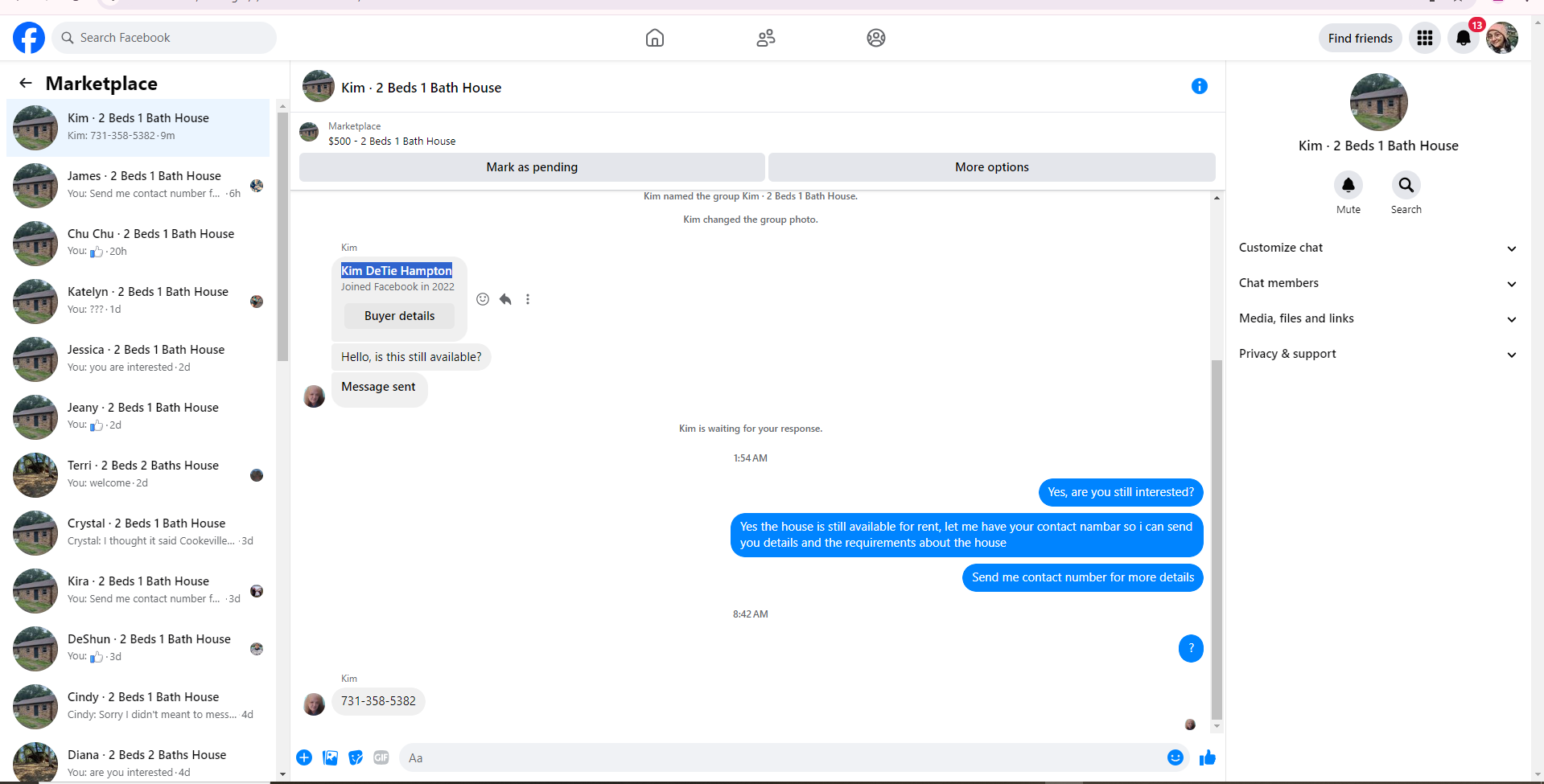Open Cindy conversation
The width and height of the screenshot is (1544, 784).
click(138, 705)
